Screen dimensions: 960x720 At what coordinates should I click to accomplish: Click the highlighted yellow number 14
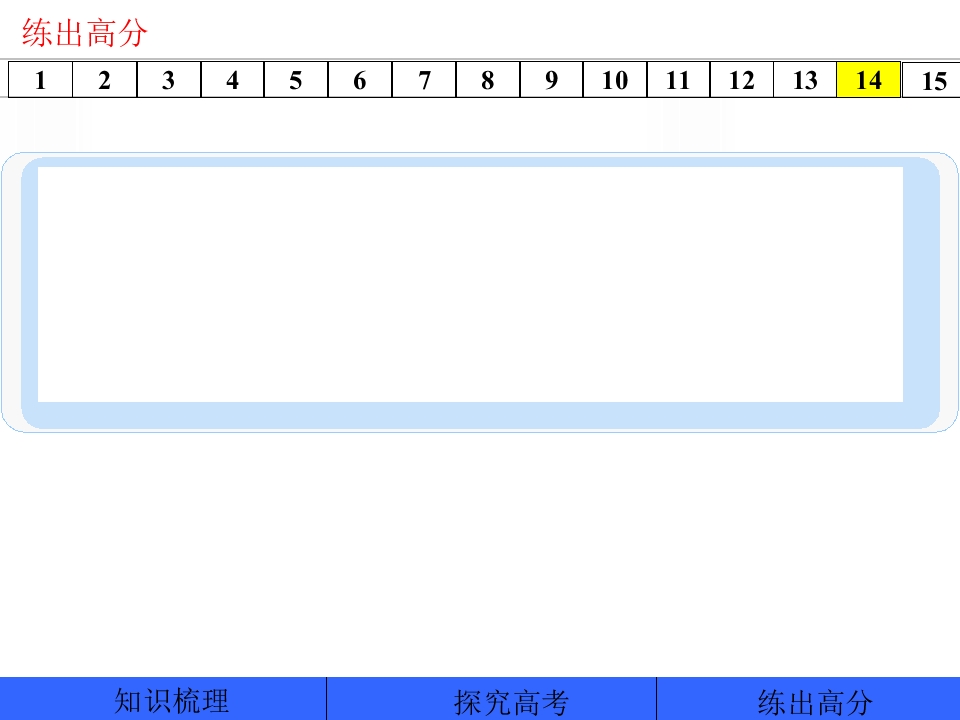coord(869,80)
